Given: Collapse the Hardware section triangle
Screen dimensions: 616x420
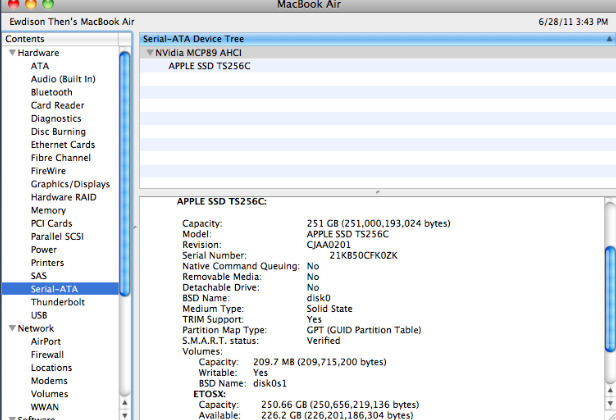Looking at the screenshot, I should pyautogui.click(x=12, y=52).
